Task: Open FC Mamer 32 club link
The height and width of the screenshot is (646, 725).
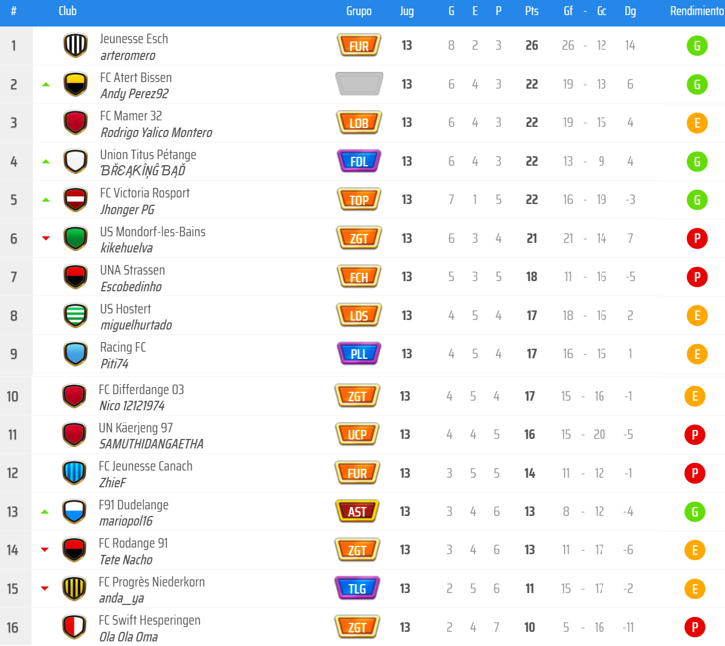Action: pyautogui.click(x=130, y=116)
